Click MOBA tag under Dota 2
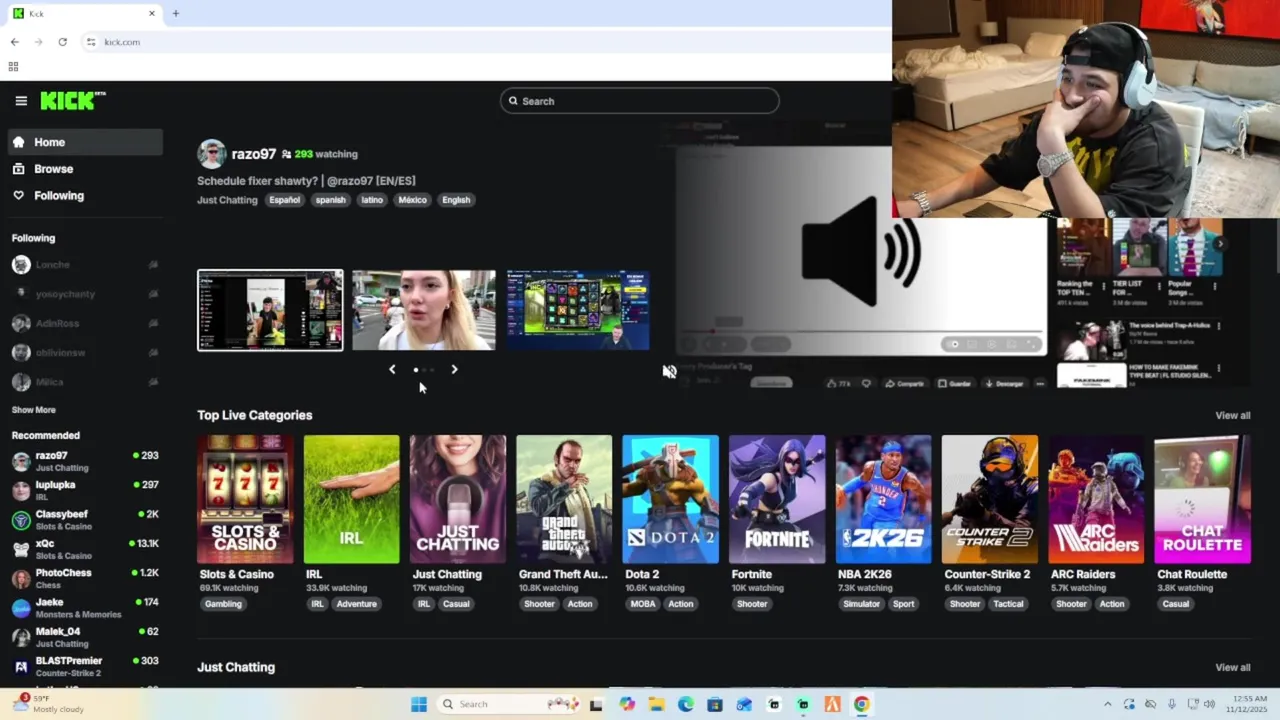Image resolution: width=1280 pixels, height=720 pixels. (643, 604)
